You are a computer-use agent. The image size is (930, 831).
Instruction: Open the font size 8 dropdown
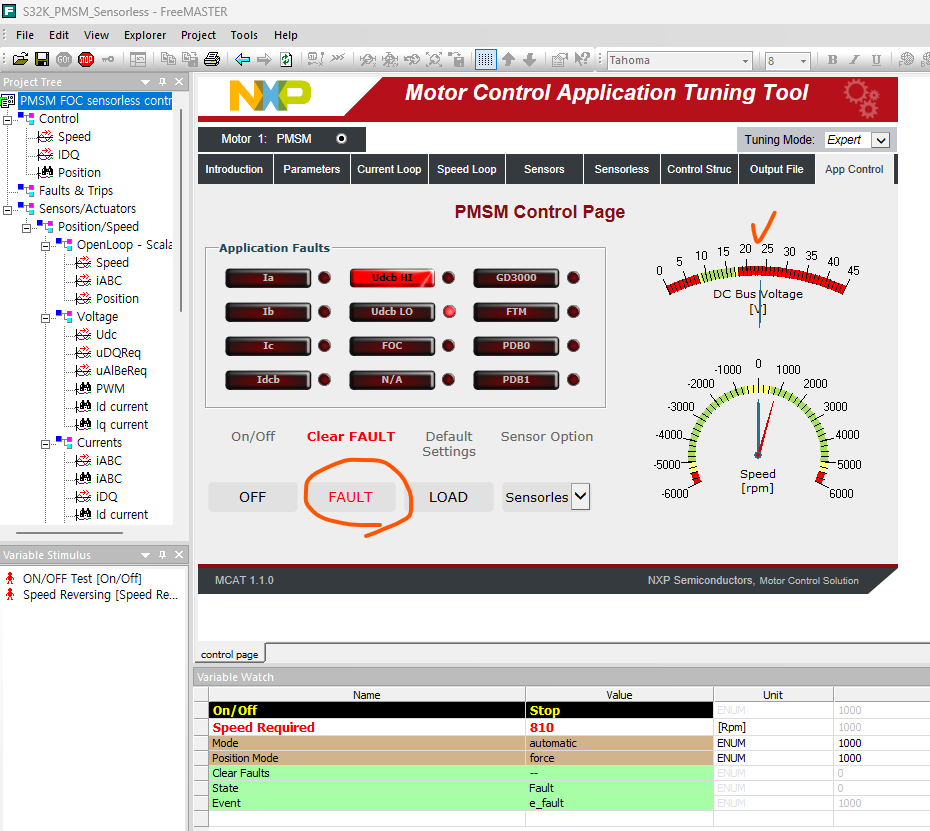803,61
